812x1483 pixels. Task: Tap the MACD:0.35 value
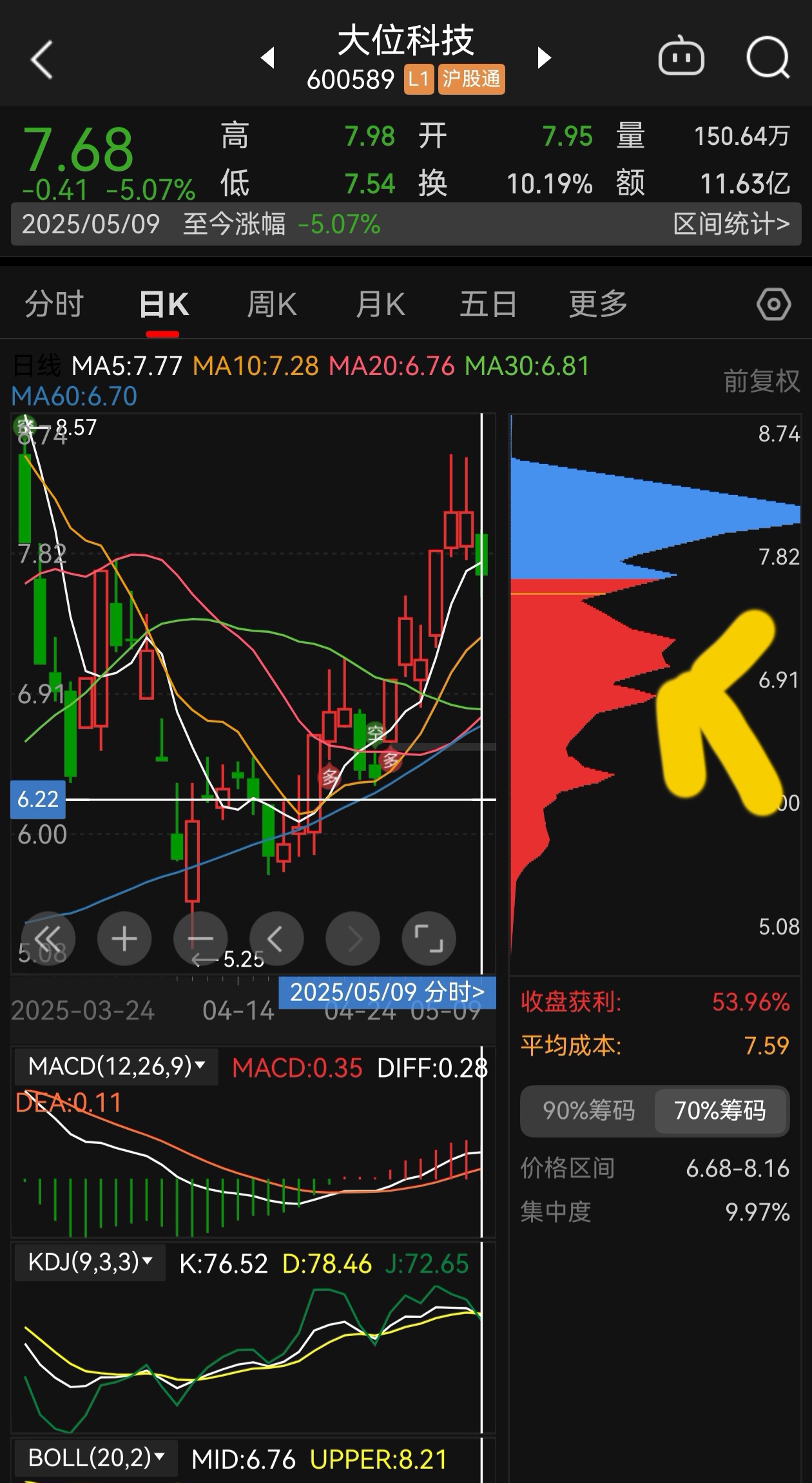pyautogui.click(x=297, y=1068)
